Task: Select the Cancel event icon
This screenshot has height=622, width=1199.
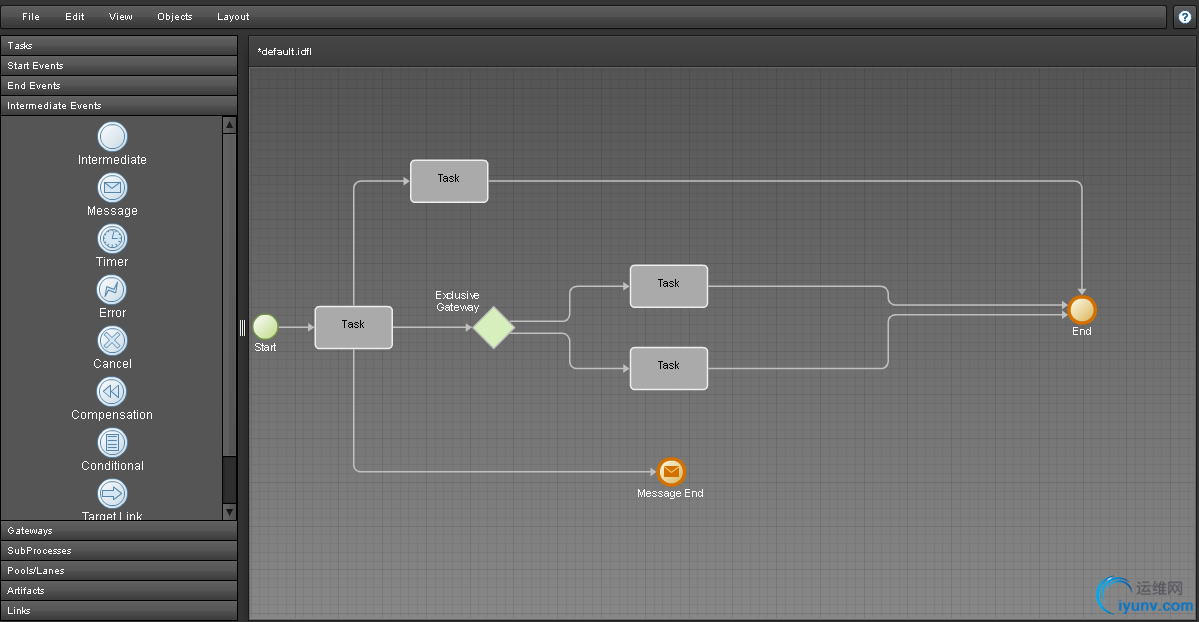Action: tap(112, 341)
